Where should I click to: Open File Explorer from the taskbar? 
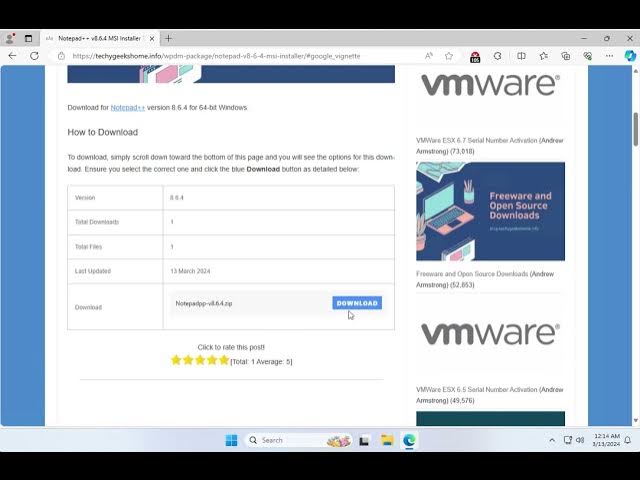pyautogui.click(x=387, y=440)
